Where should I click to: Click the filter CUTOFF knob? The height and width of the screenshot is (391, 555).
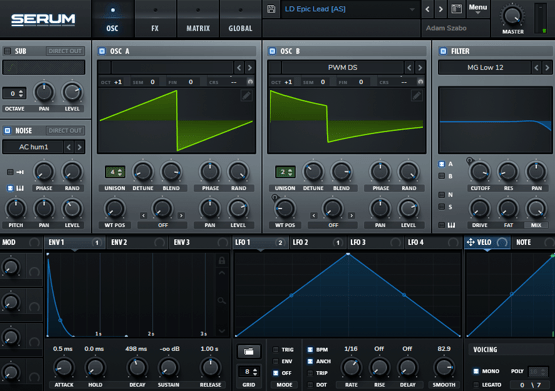tap(480, 172)
